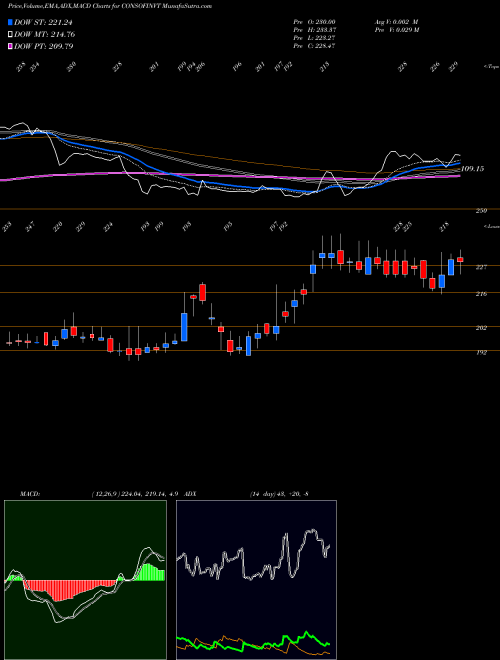Click the MACD heading label
The image size is (500, 660).
(x=30, y=494)
